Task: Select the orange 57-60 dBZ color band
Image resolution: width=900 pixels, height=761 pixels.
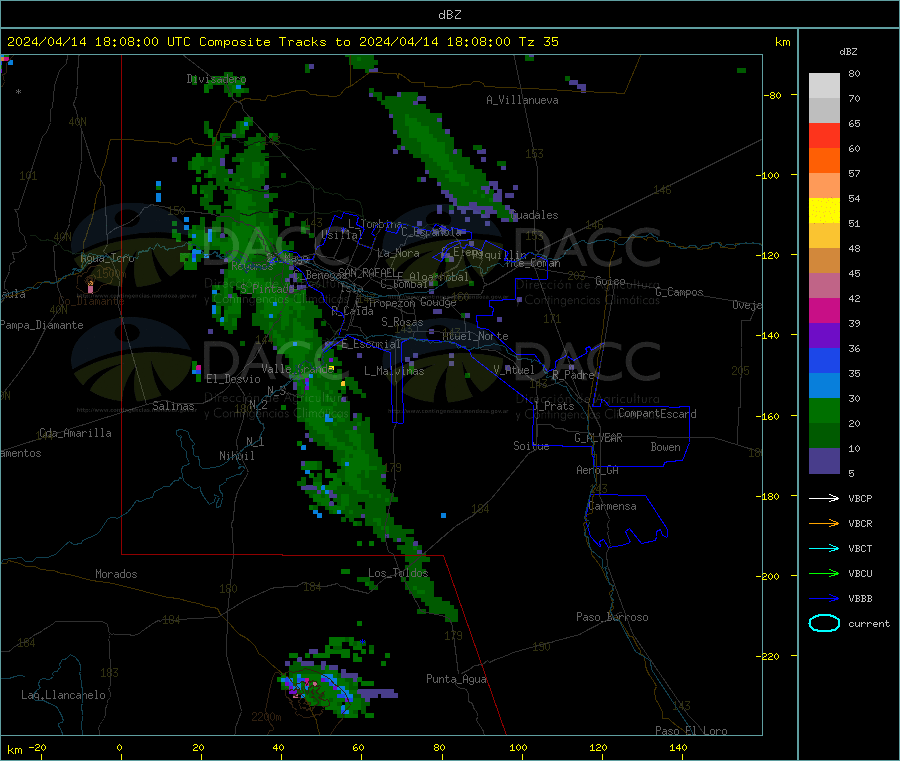Action: tap(824, 161)
